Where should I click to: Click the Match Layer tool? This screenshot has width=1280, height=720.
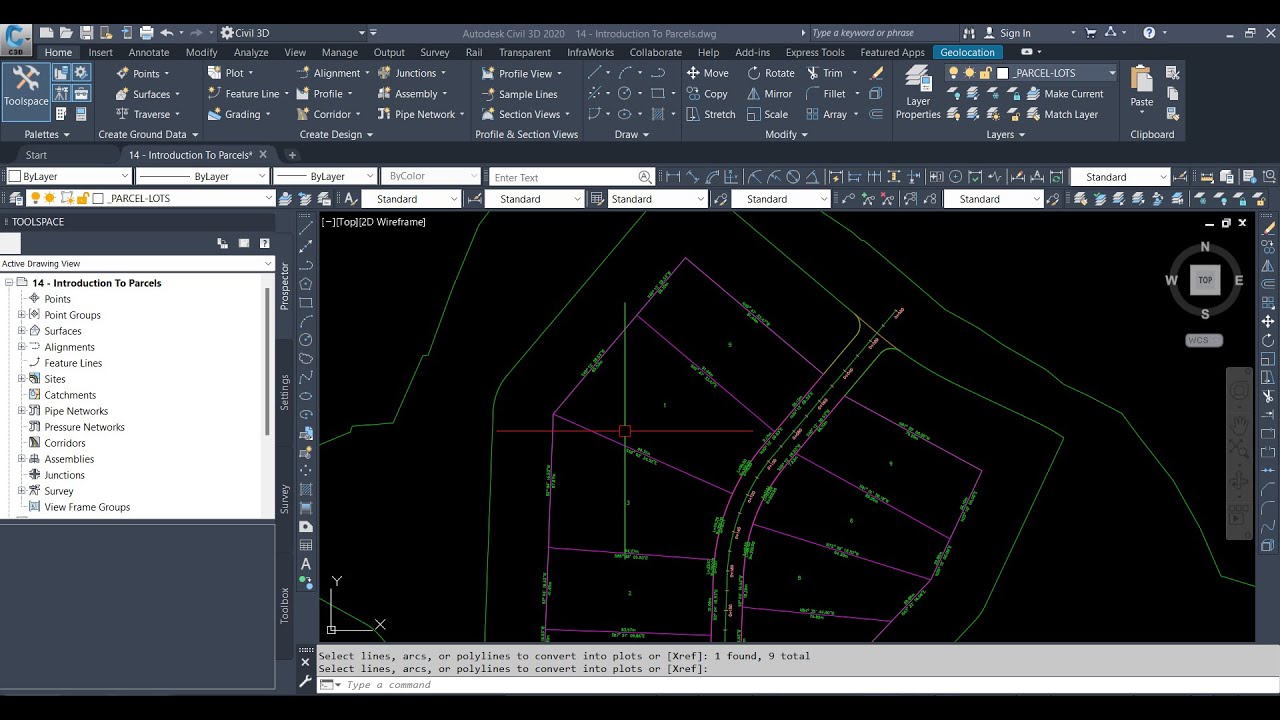[1061, 114]
